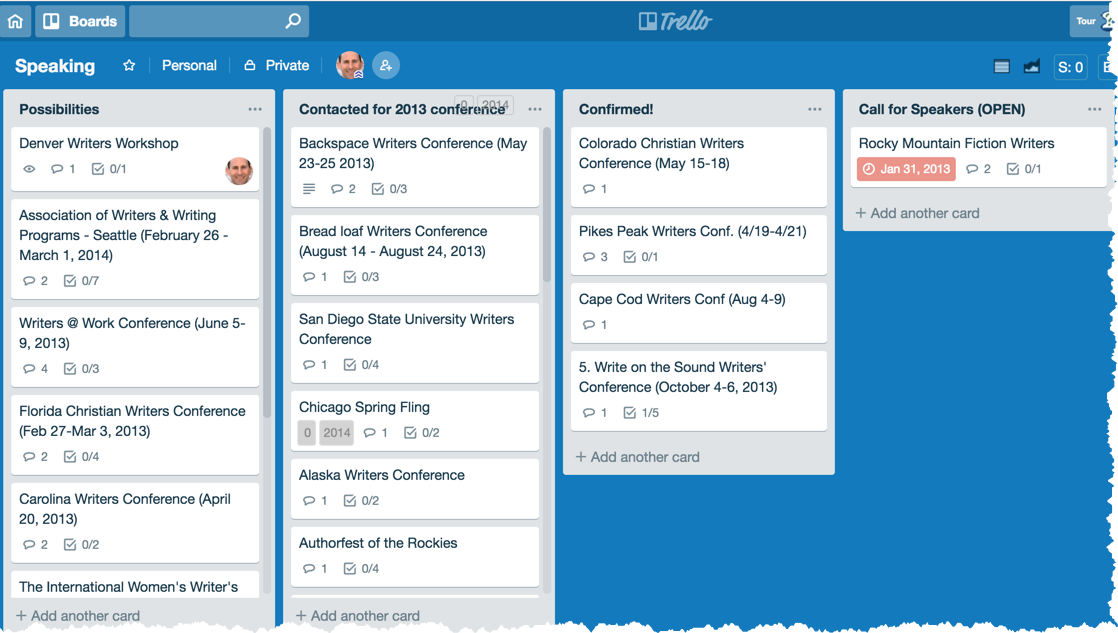Image resolution: width=1118 pixels, height=633 pixels.
Task: Open Bread loaf Writers Conference card
Action: click(415, 254)
